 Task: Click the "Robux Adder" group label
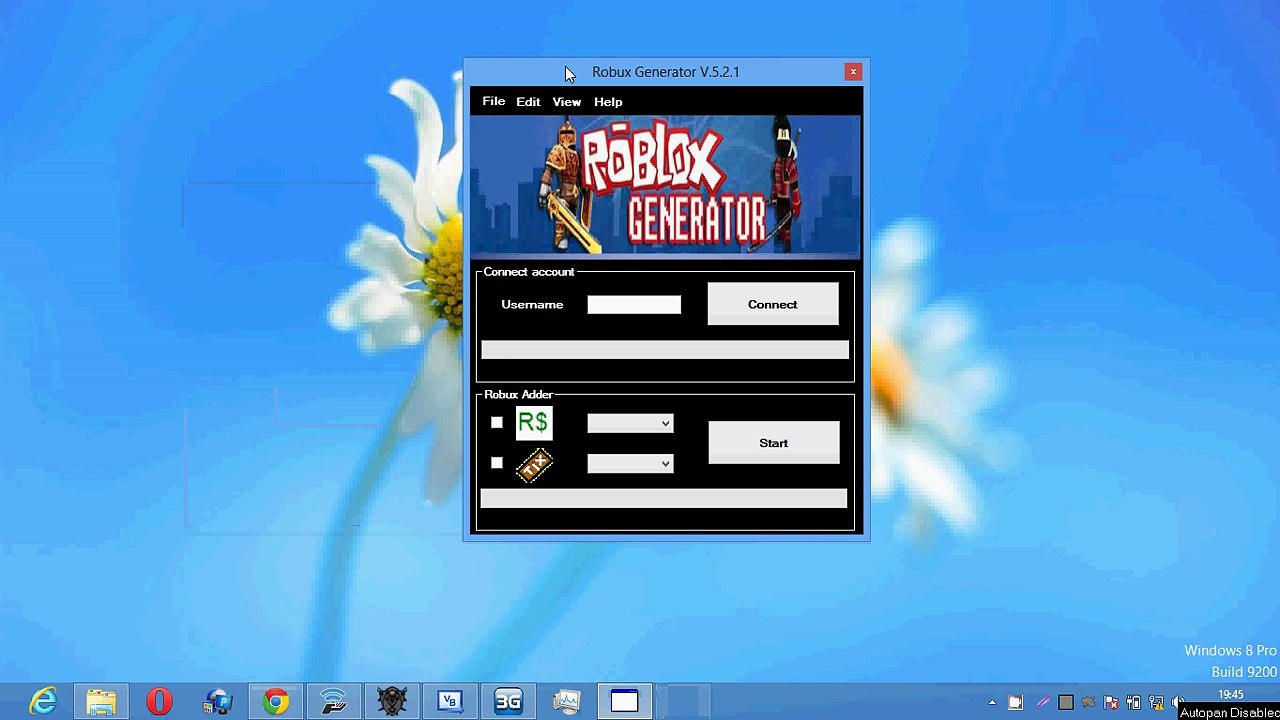pyautogui.click(x=518, y=394)
